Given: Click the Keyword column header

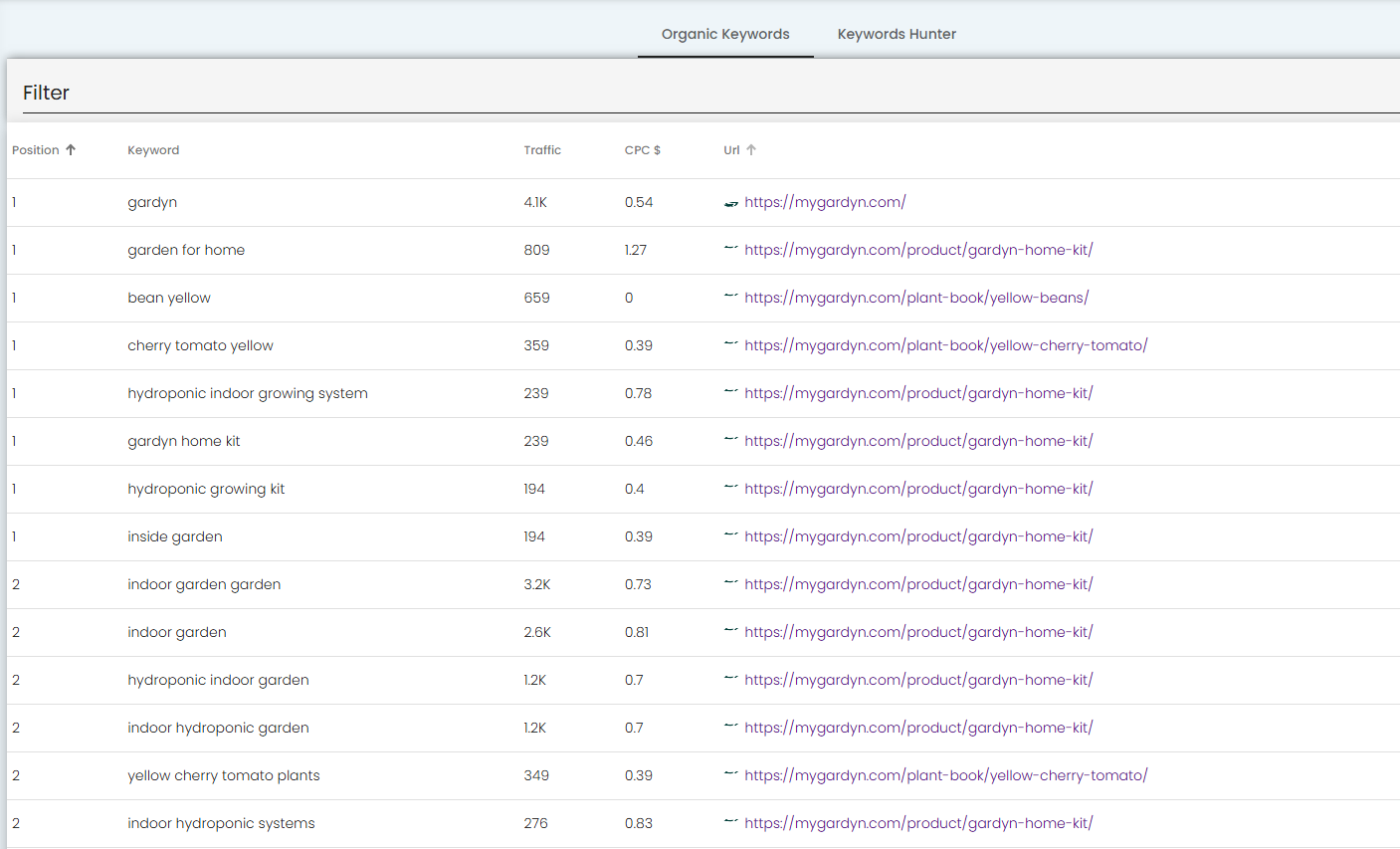Looking at the screenshot, I should 153,149.
